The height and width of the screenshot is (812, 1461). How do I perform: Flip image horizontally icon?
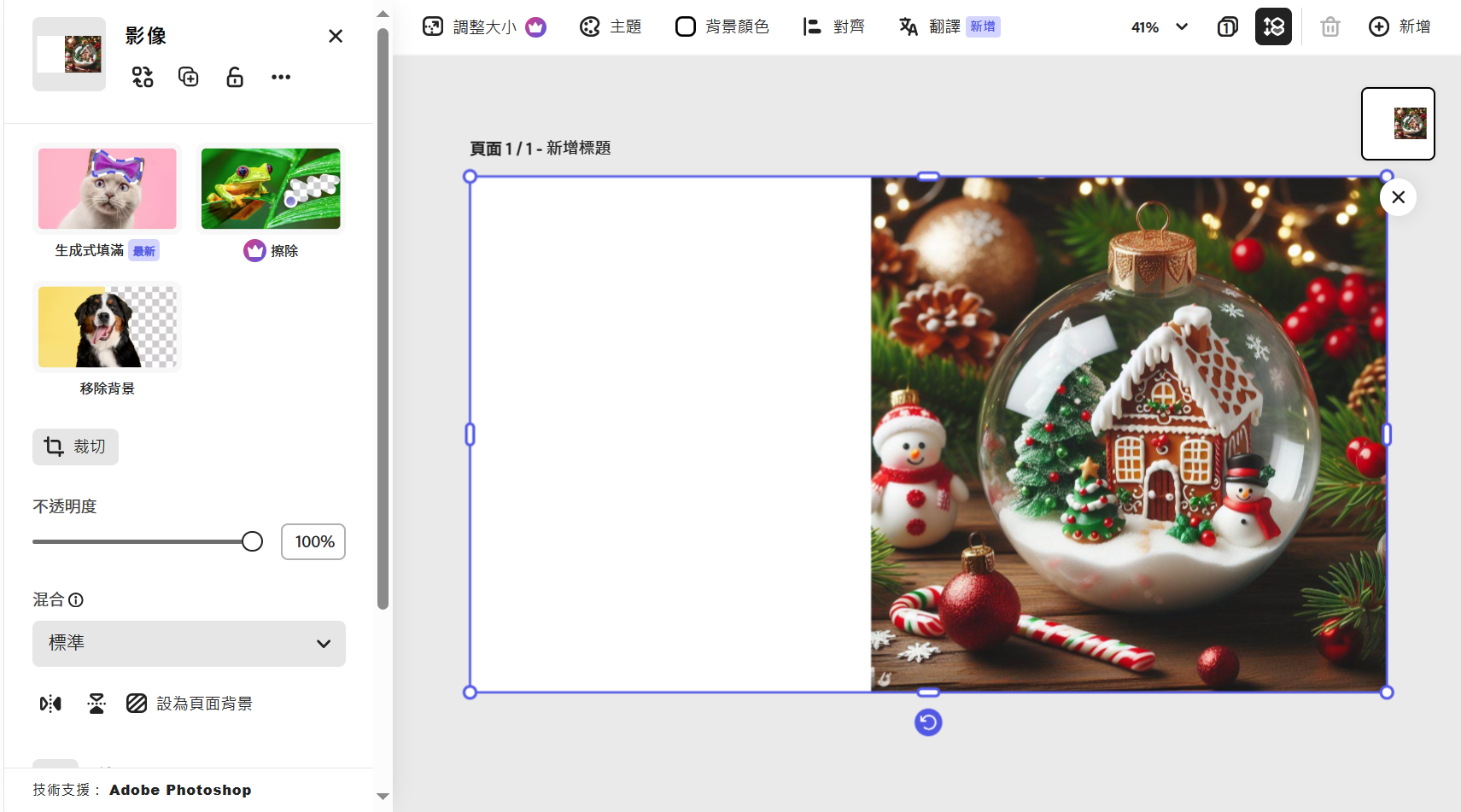[50, 704]
